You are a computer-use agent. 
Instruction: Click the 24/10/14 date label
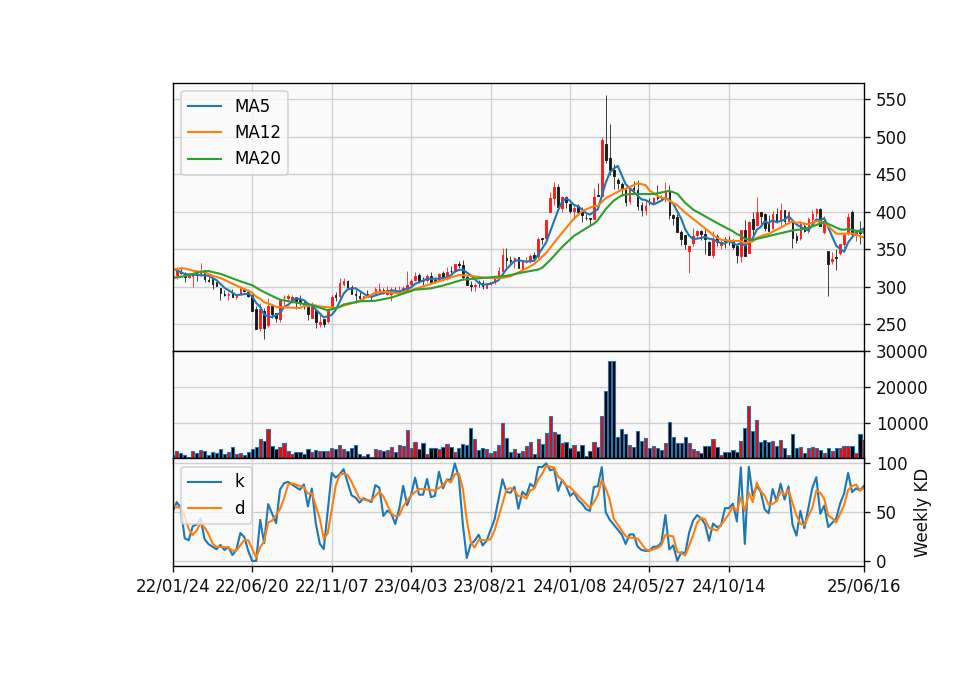[x=729, y=587]
